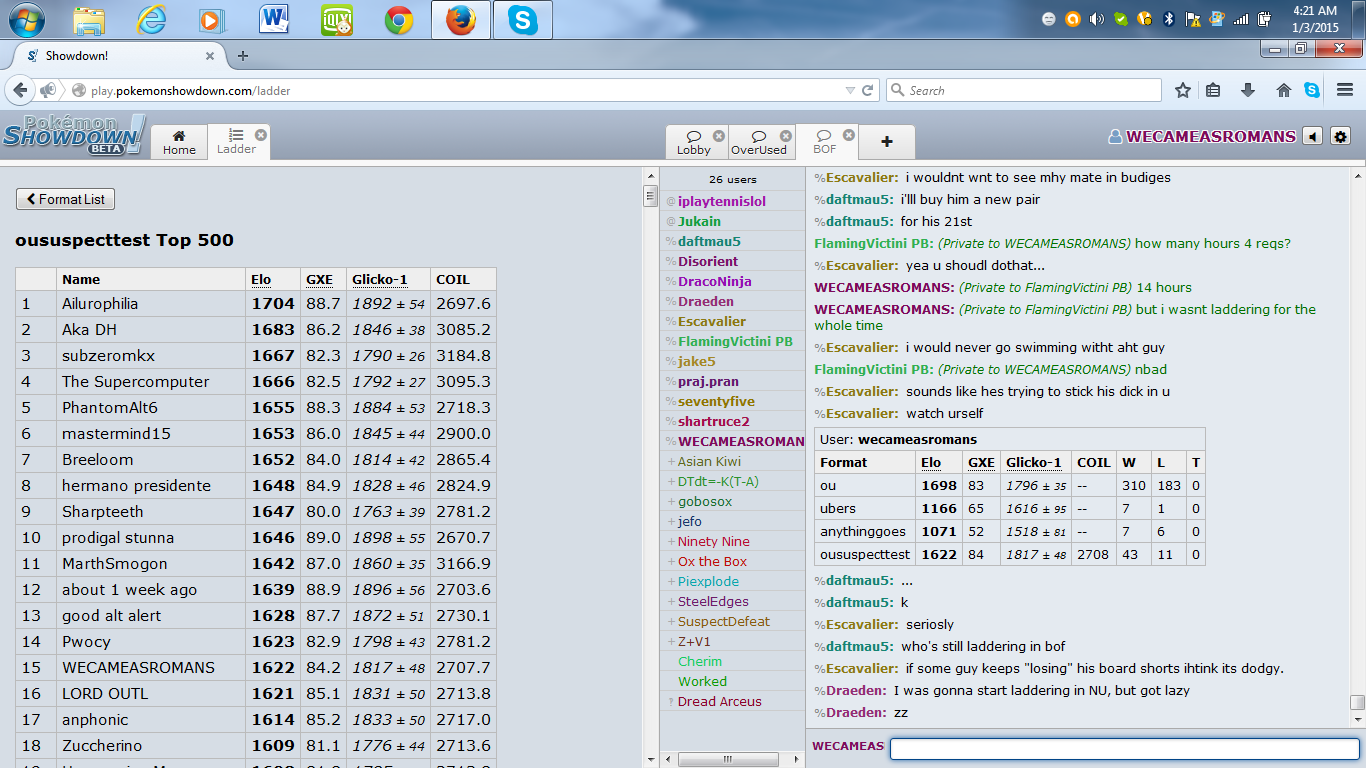Viewport: 1366px width, 768px height.
Task: Click the plus icon to join a room
Action: click(x=886, y=142)
